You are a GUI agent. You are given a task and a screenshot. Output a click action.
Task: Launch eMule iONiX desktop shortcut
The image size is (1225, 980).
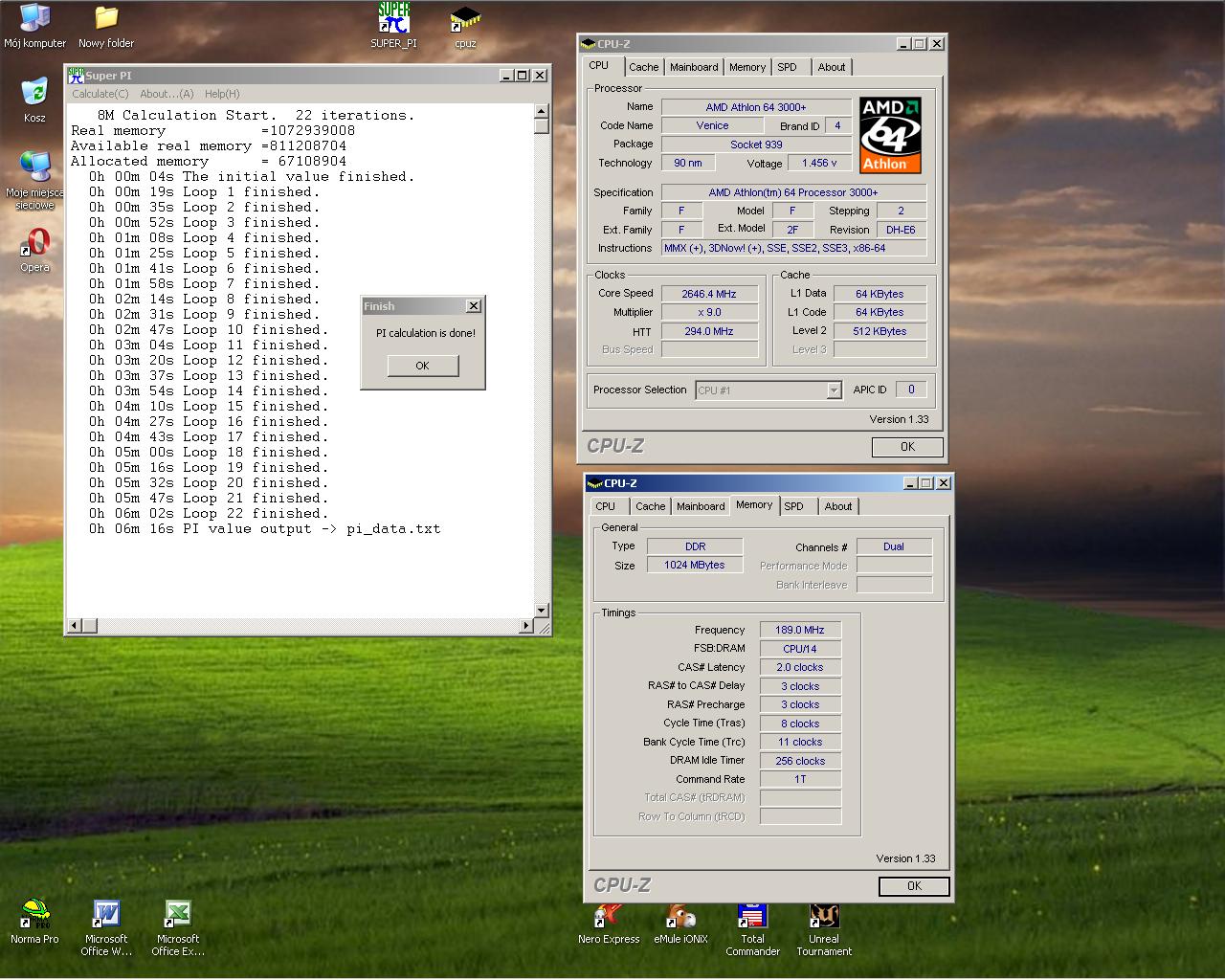680,922
